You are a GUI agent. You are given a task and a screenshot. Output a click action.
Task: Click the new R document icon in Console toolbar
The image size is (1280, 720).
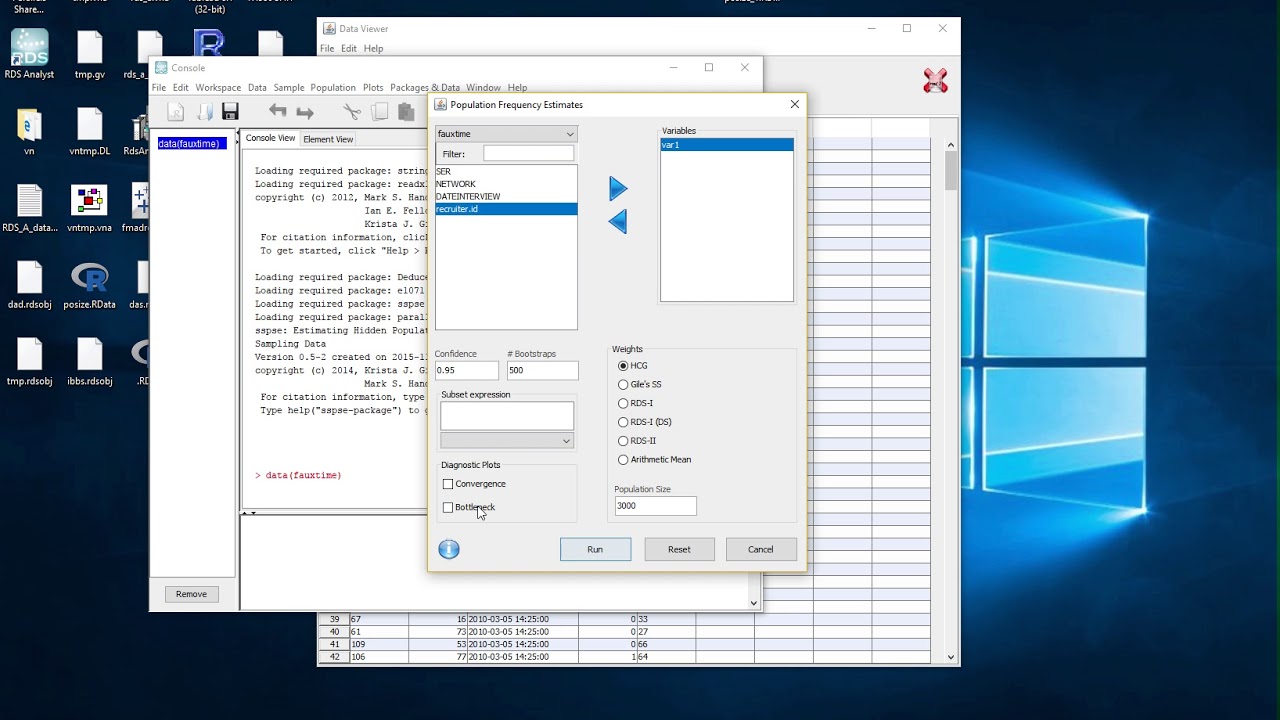click(176, 112)
